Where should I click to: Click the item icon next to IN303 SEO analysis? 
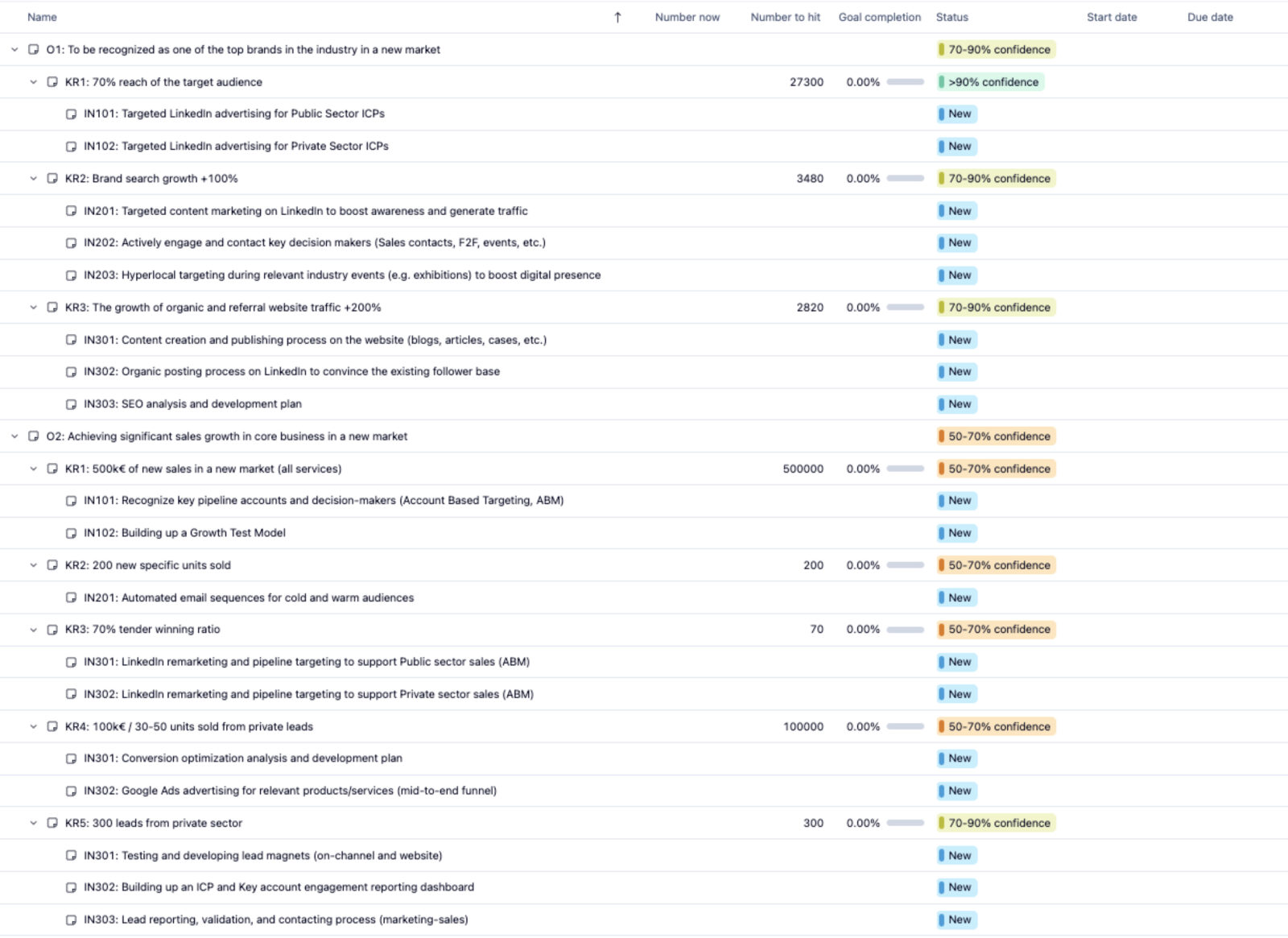coord(71,404)
